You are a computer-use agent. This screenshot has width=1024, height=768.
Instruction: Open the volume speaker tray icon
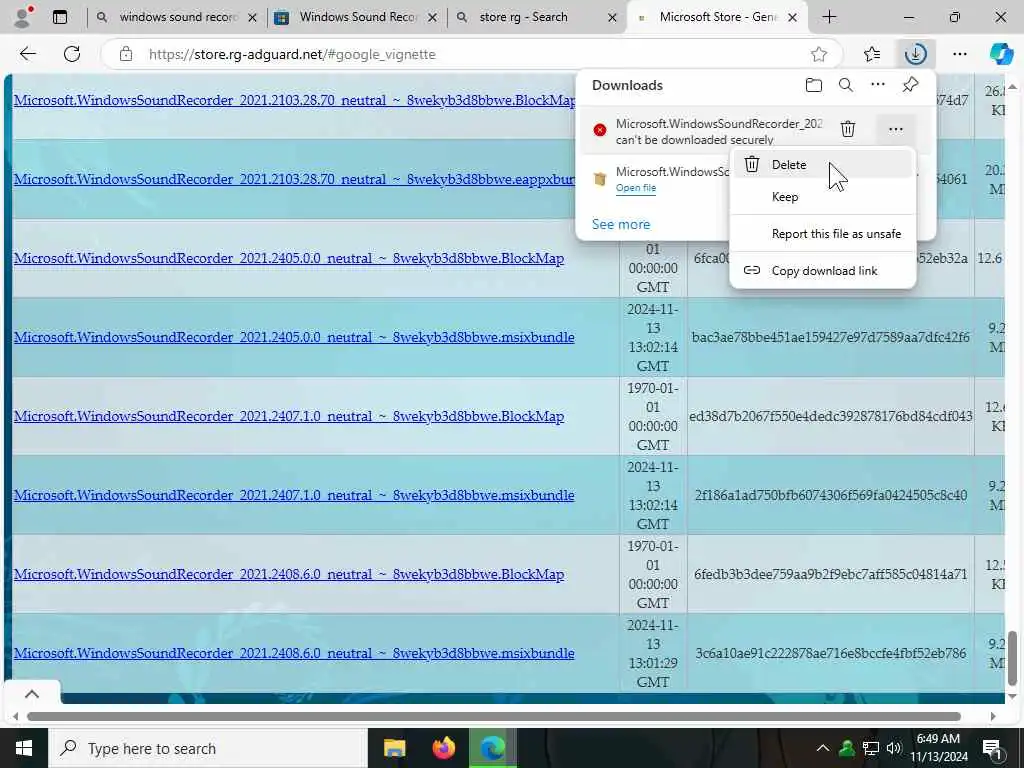point(894,748)
